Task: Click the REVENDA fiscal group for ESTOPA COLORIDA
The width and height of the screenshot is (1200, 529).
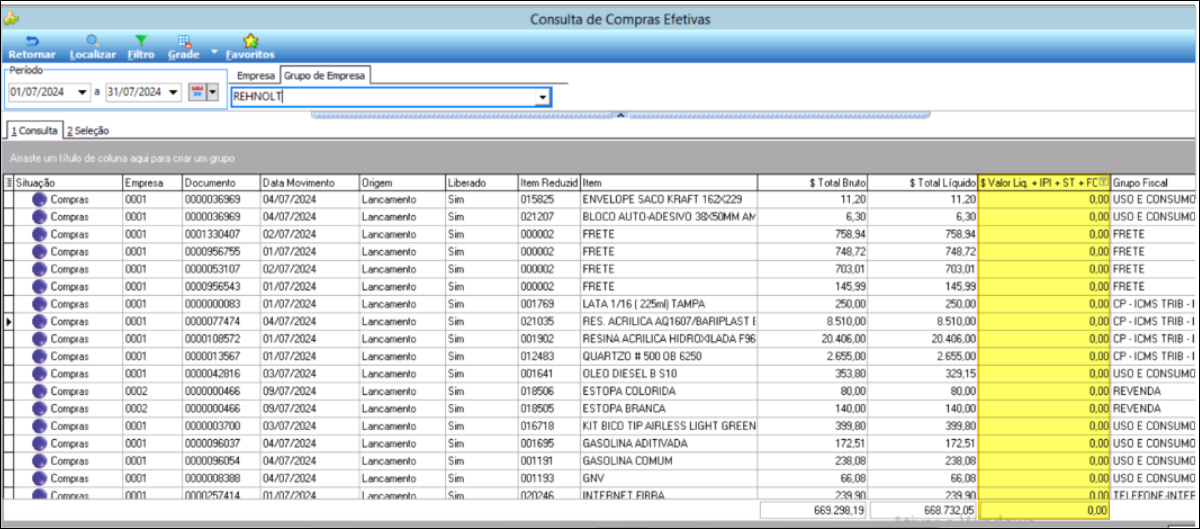Action: [1154, 391]
